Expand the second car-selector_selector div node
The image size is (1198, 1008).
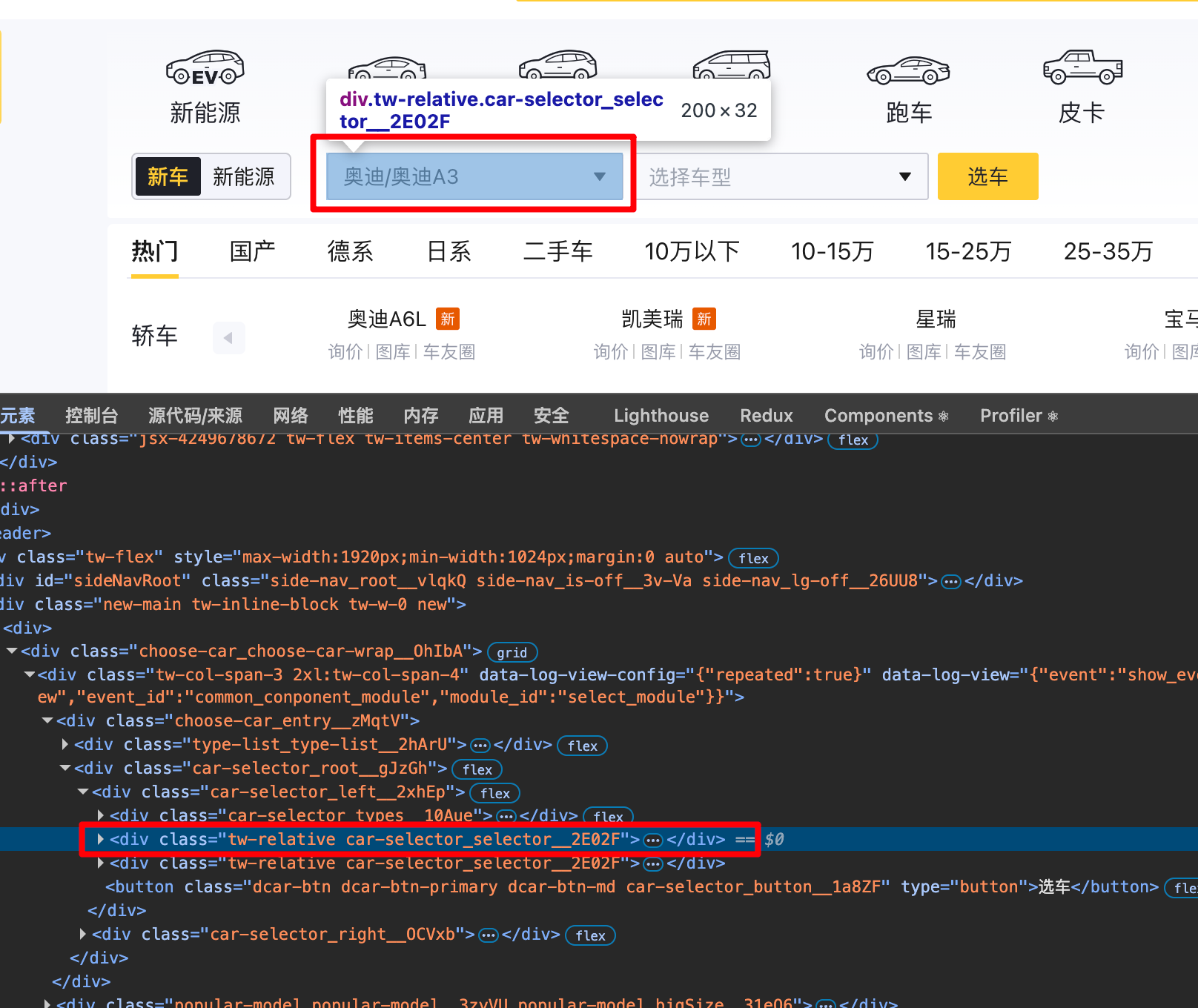point(101,863)
